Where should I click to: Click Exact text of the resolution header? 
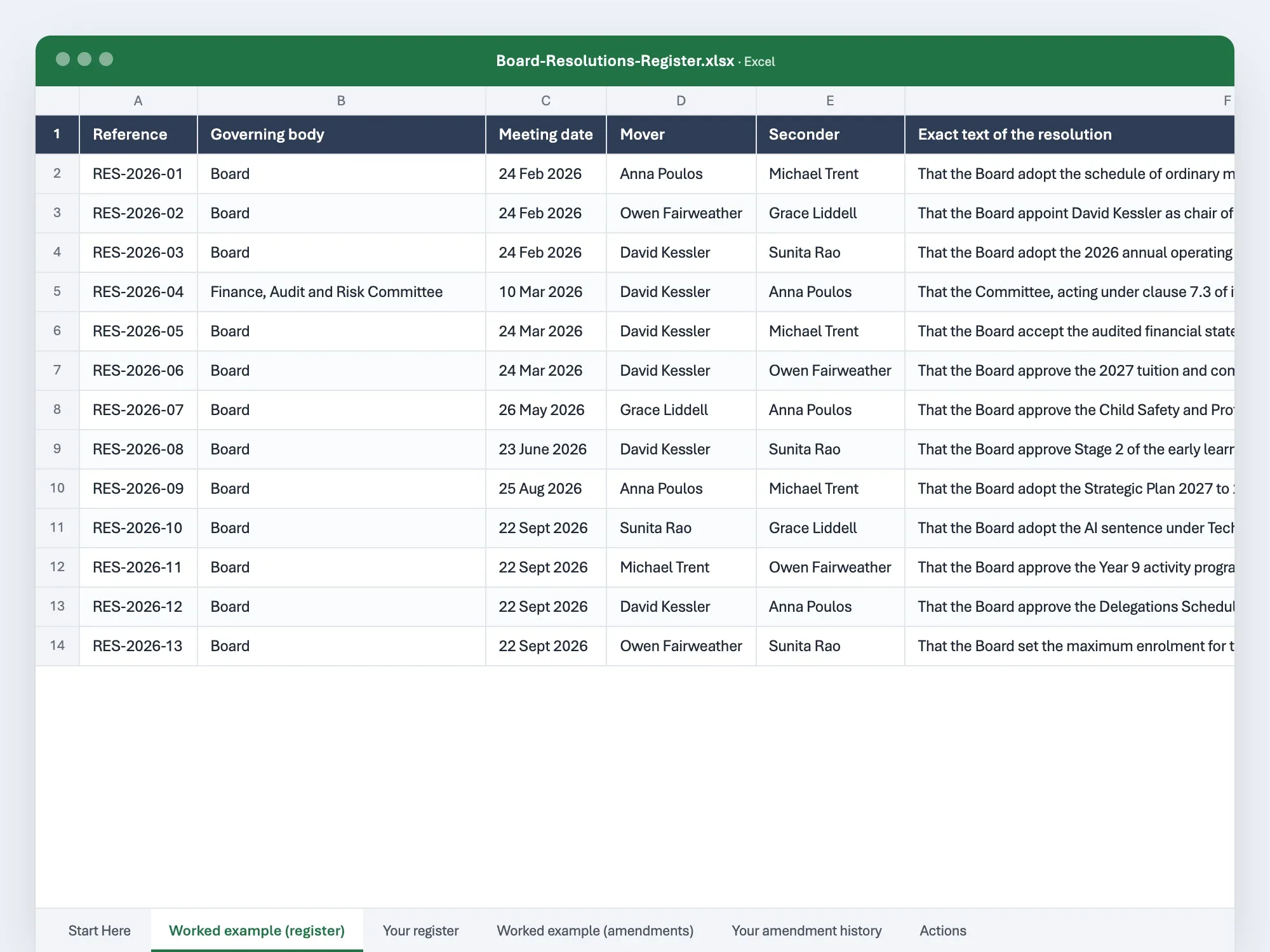pyautogui.click(x=1070, y=134)
